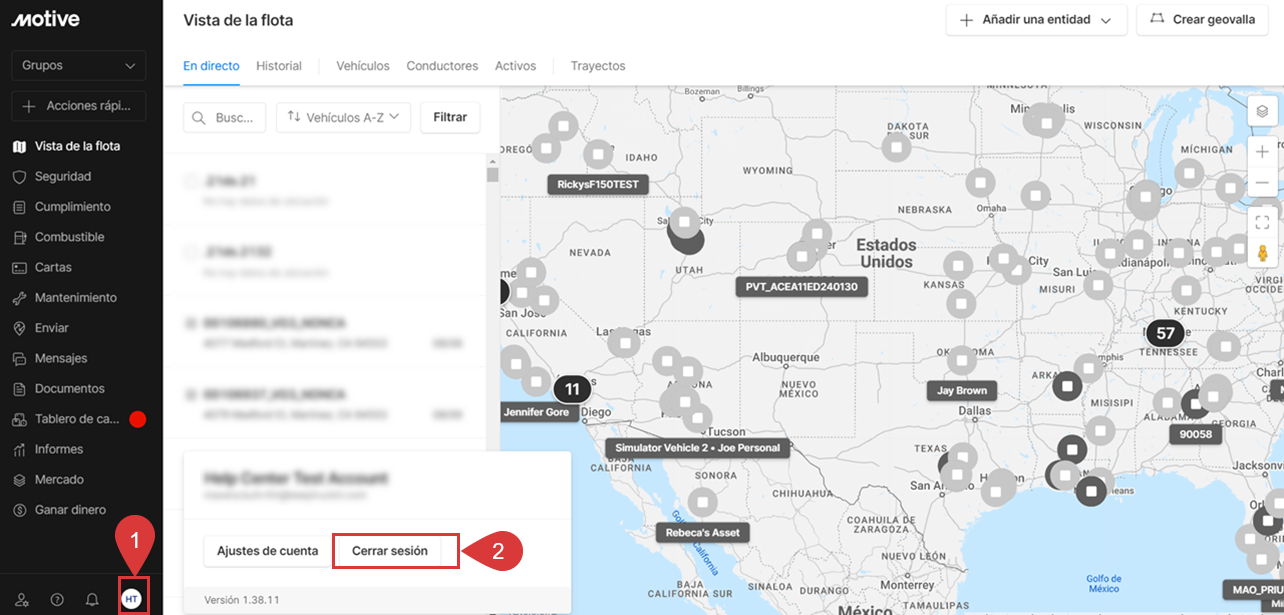Enter fullscreen map view

(1262, 222)
